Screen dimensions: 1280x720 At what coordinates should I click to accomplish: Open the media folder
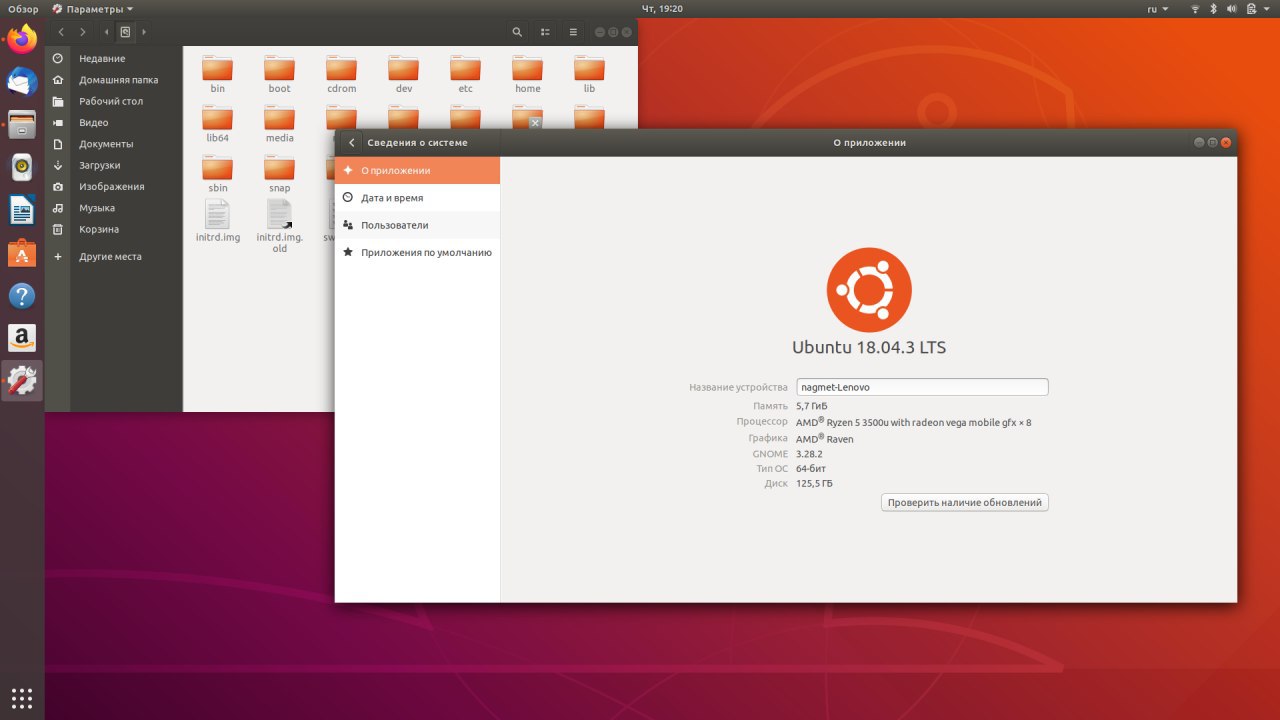[x=280, y=124]
